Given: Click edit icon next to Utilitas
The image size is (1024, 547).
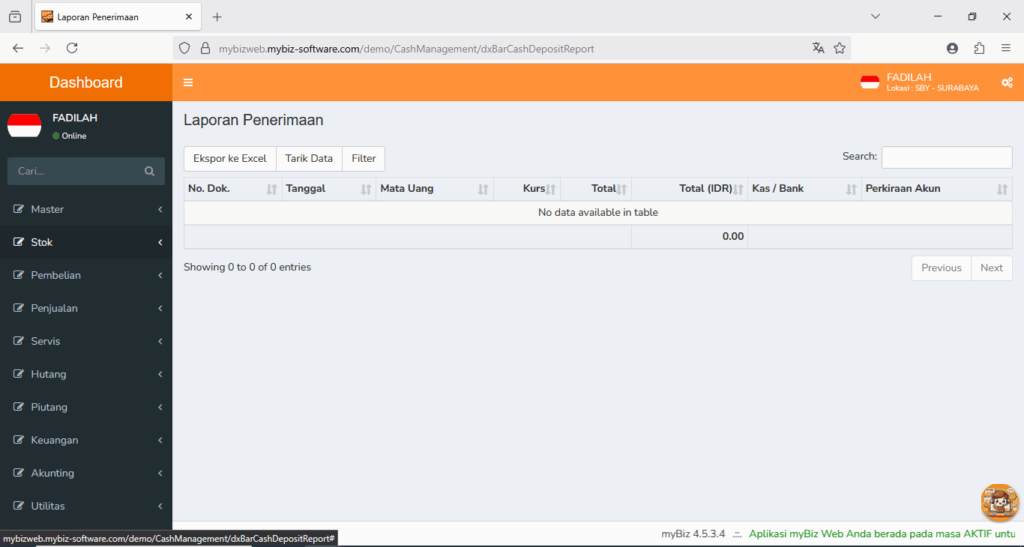Looking at the screenshot, I should click(x=18, y=506).
